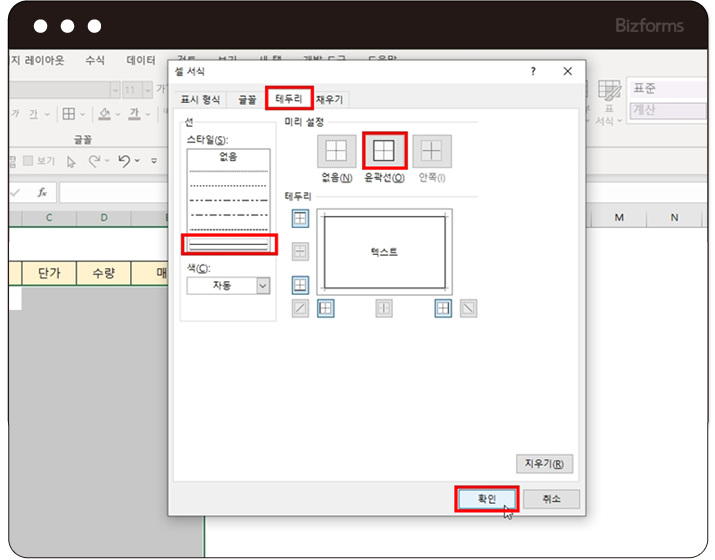Viewport: 715px width, 560px height.
Task: Select 없음 line style
Action: pyautogui.click(x=228, y=157)
